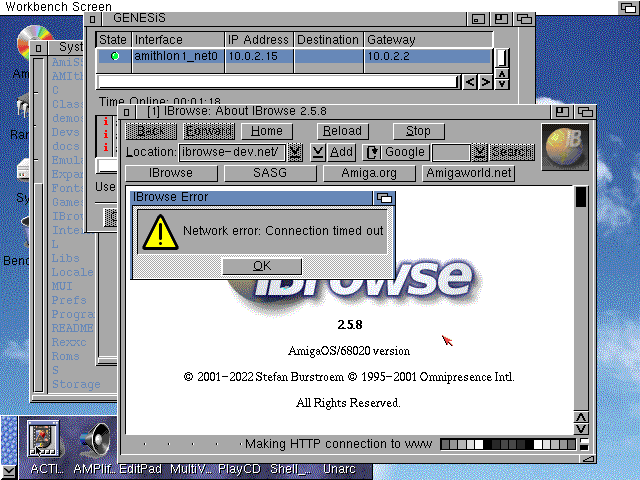Click the Search button
This screenshot has width=640, height=480.
[x=512, y=152]
